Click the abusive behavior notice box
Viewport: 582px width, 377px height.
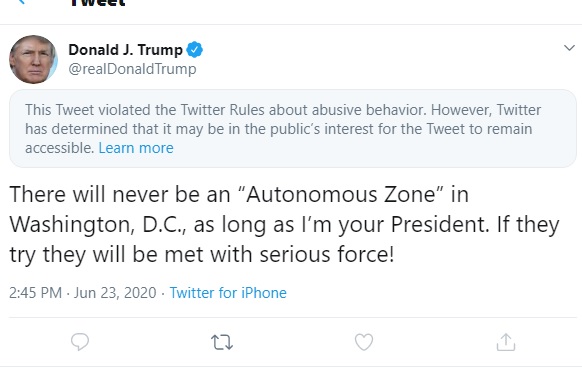click(x=292, y=128)
